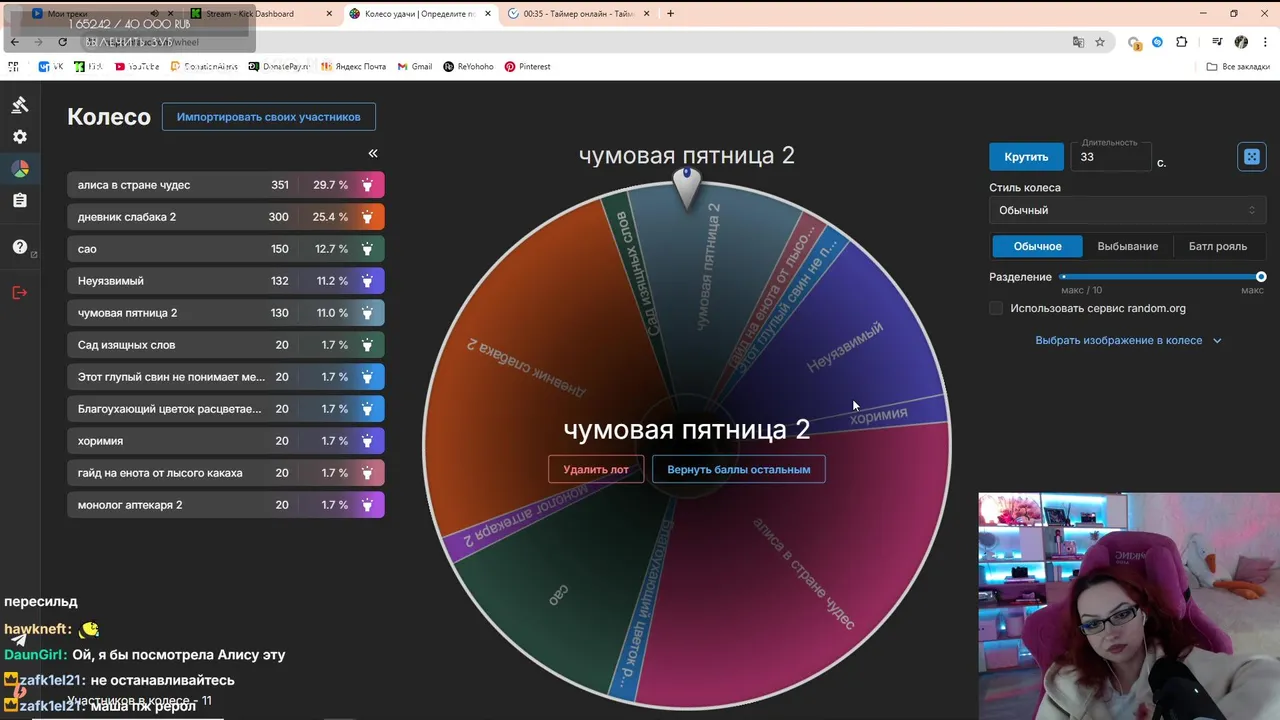
Task: Click the Разделение slider right handle
Action: 1261,277
